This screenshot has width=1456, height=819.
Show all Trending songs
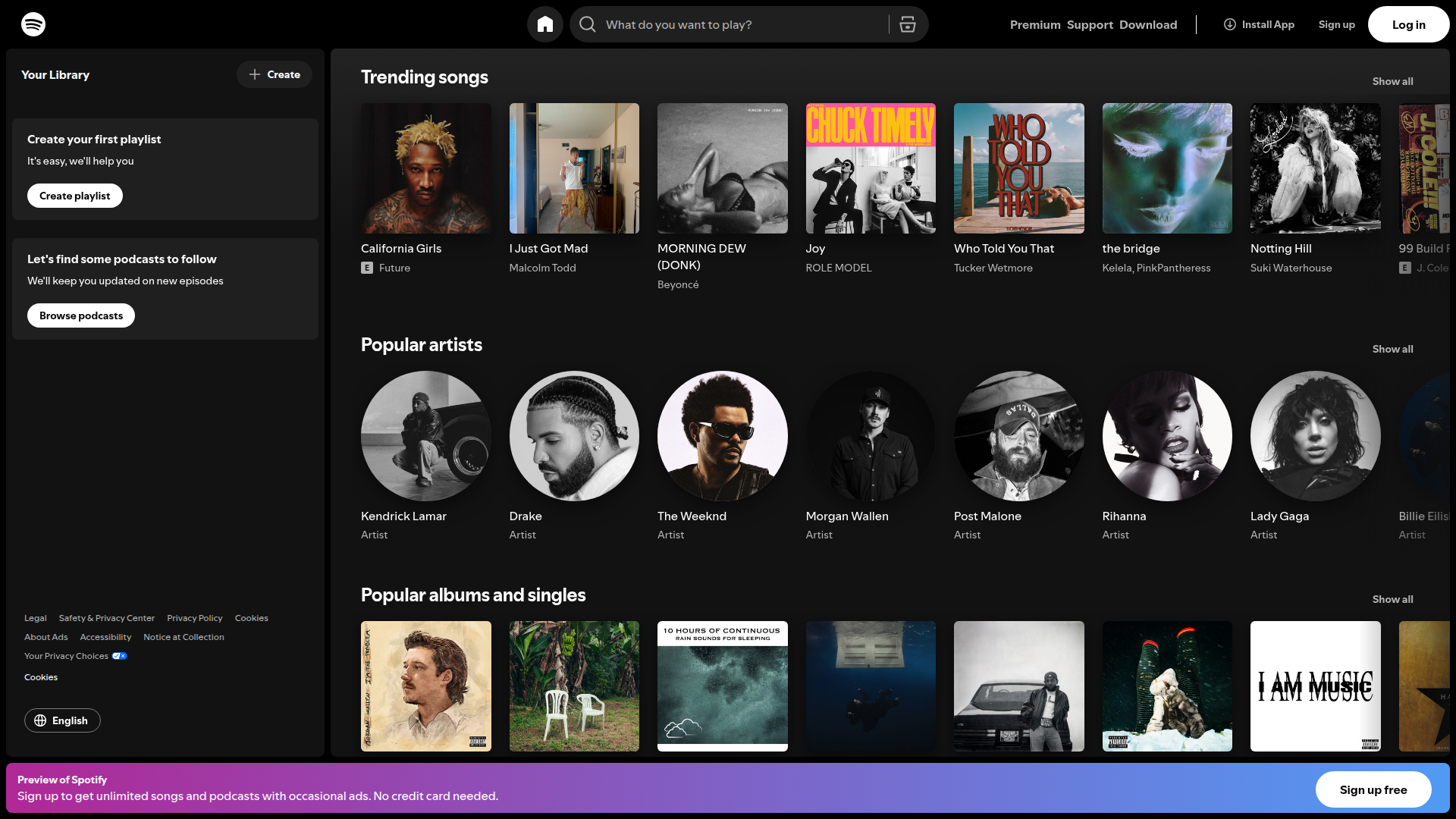[1392, 81]
